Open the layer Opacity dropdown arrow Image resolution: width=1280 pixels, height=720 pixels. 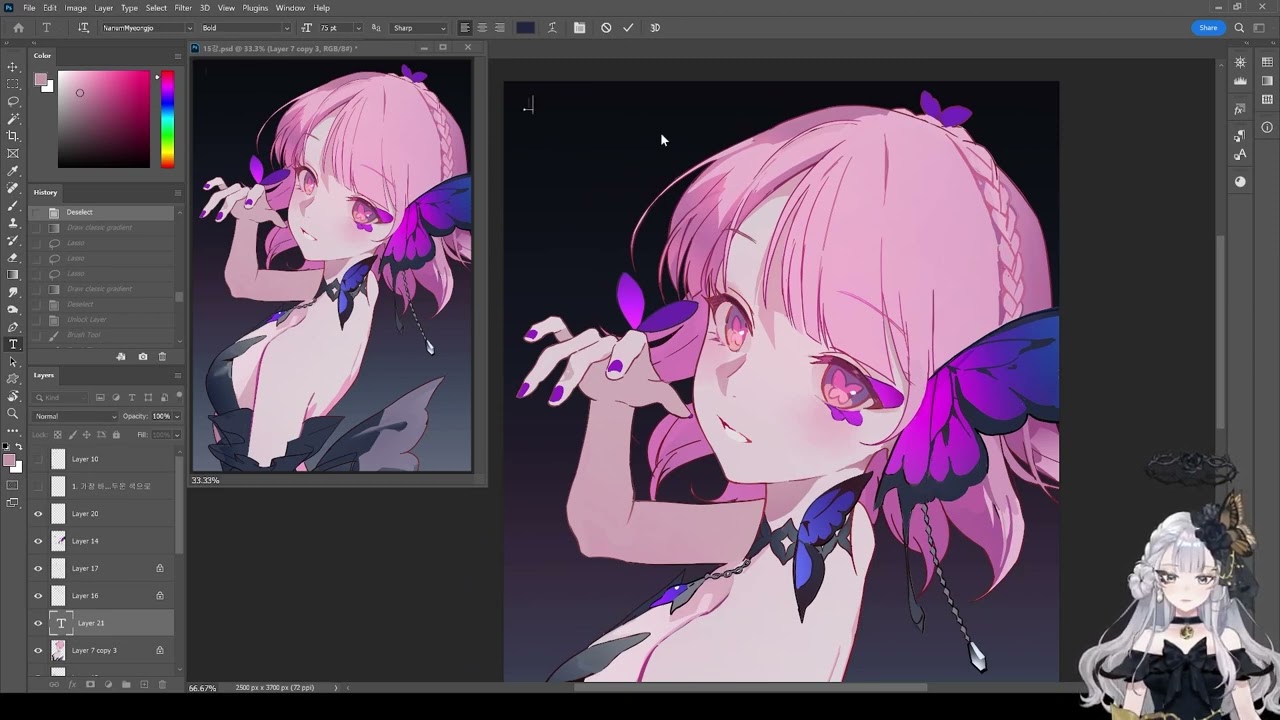tap(177, 416)
